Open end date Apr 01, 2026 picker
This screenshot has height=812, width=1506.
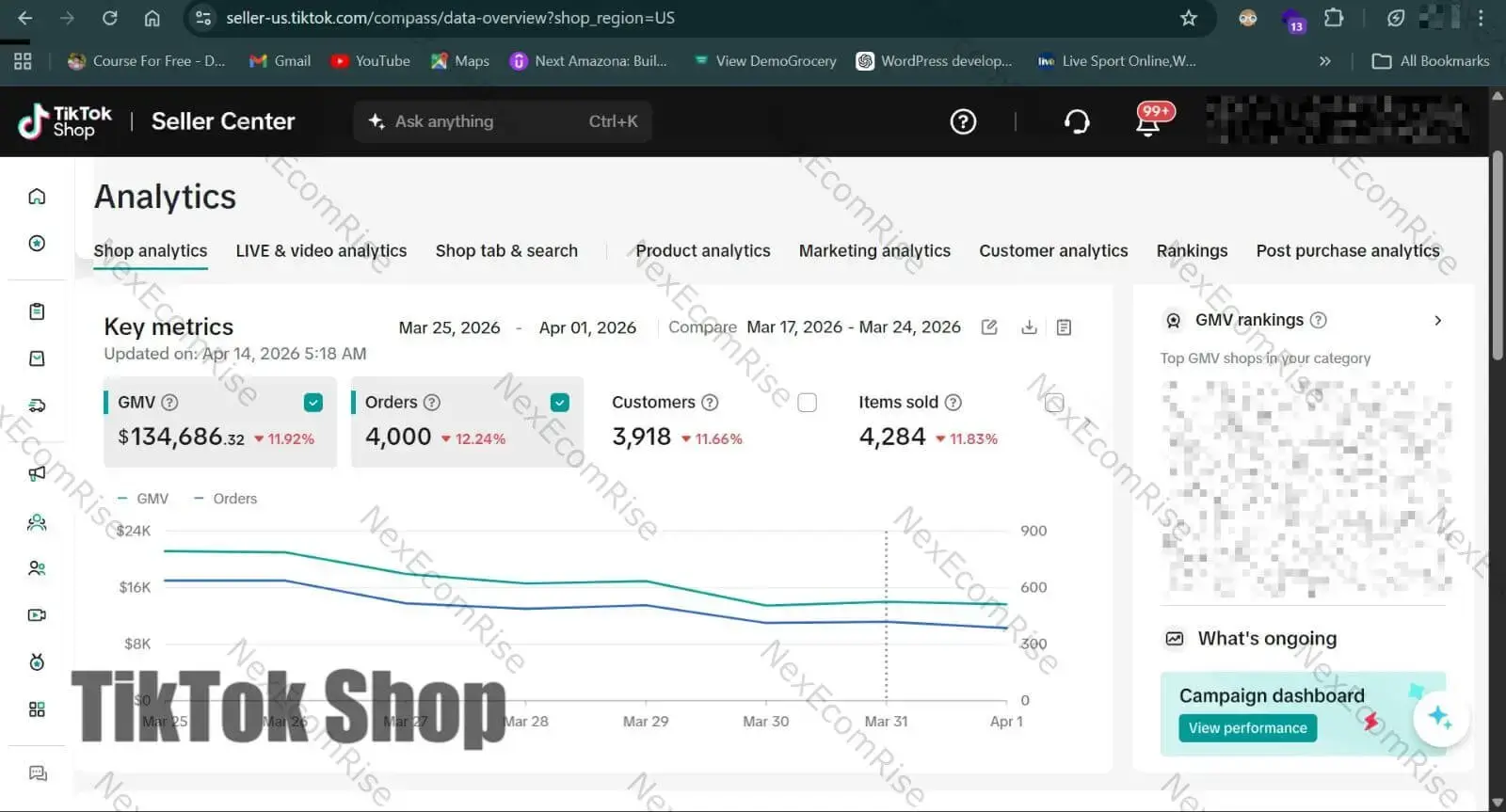click(x=587, y=327)
